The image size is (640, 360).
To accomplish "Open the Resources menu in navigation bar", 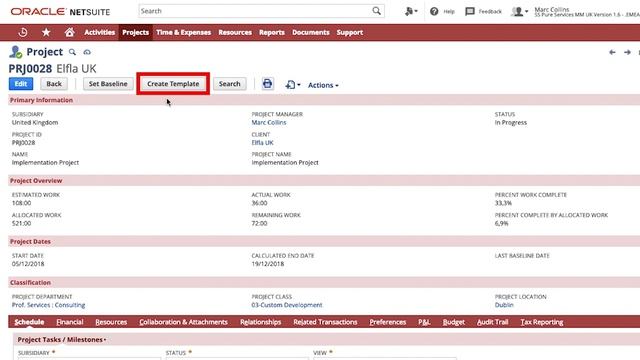I will tap(235, 32).
